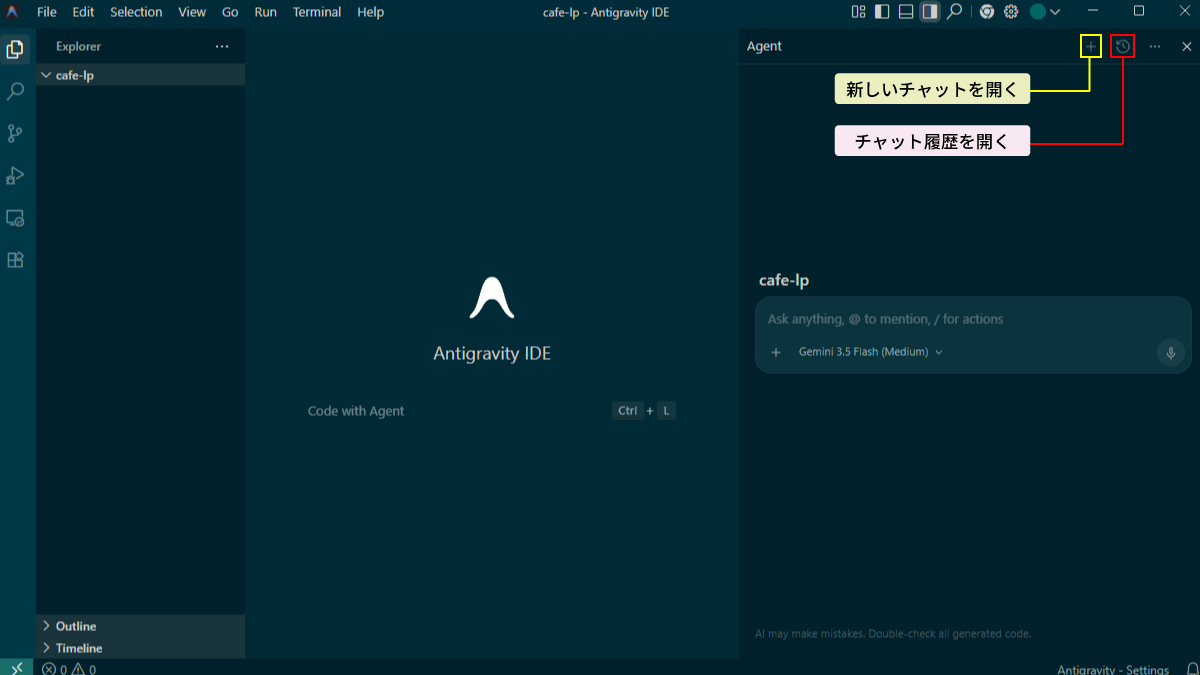Open the Search view in activity bar
The image size is (1200, 675).
(15, 91)
